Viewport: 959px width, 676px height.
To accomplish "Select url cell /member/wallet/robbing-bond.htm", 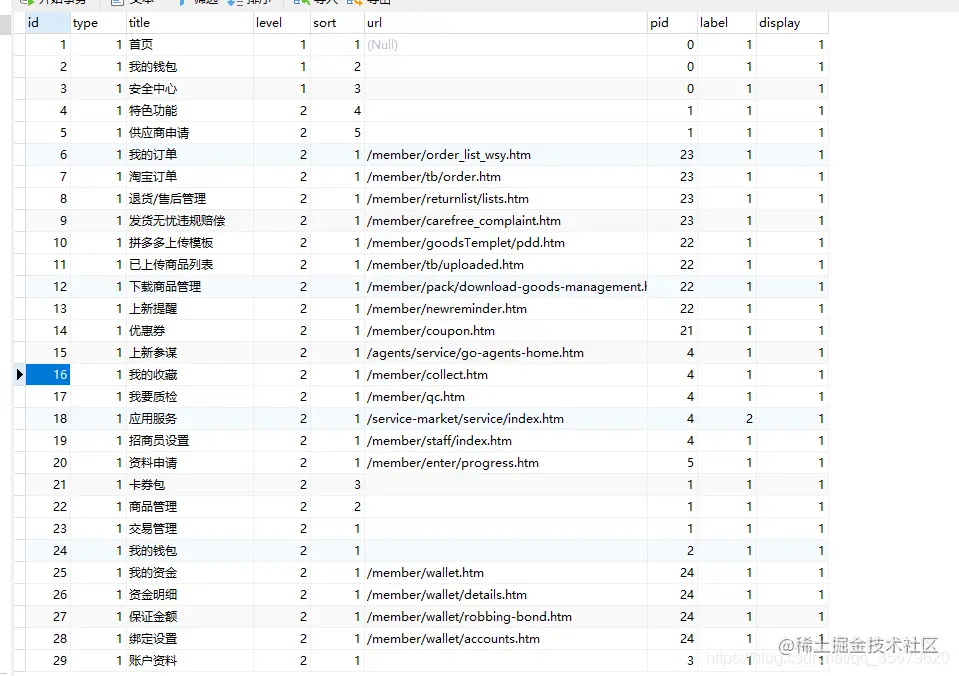I will pos(506,617).
